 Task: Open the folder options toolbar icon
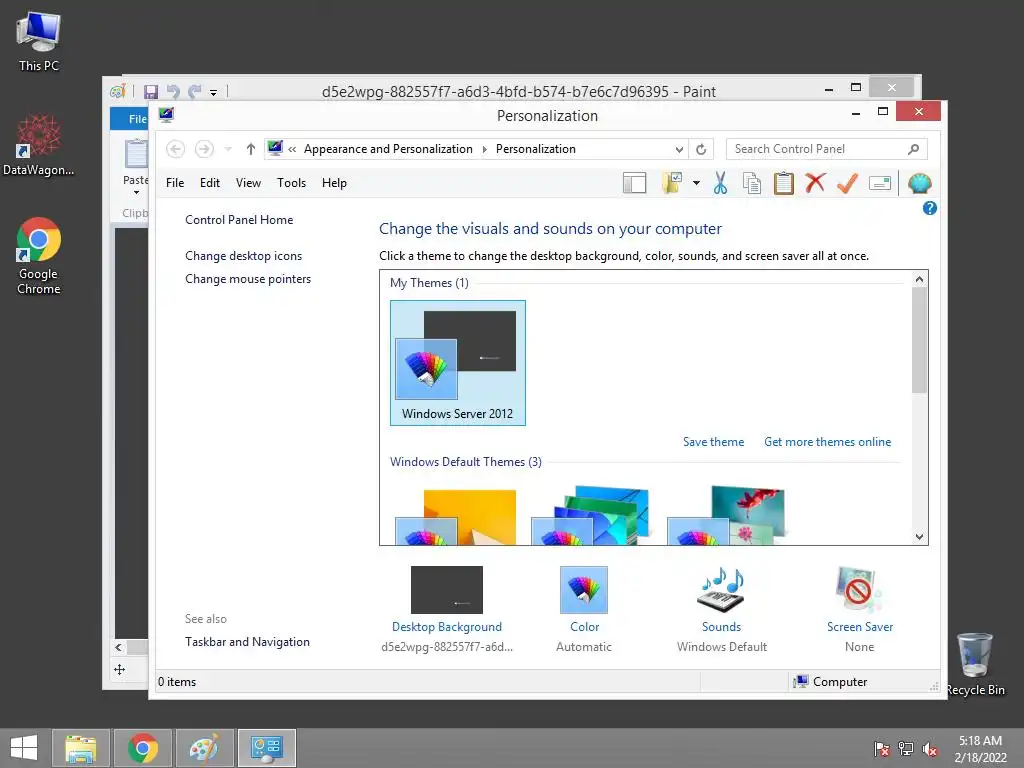point(671,184)
